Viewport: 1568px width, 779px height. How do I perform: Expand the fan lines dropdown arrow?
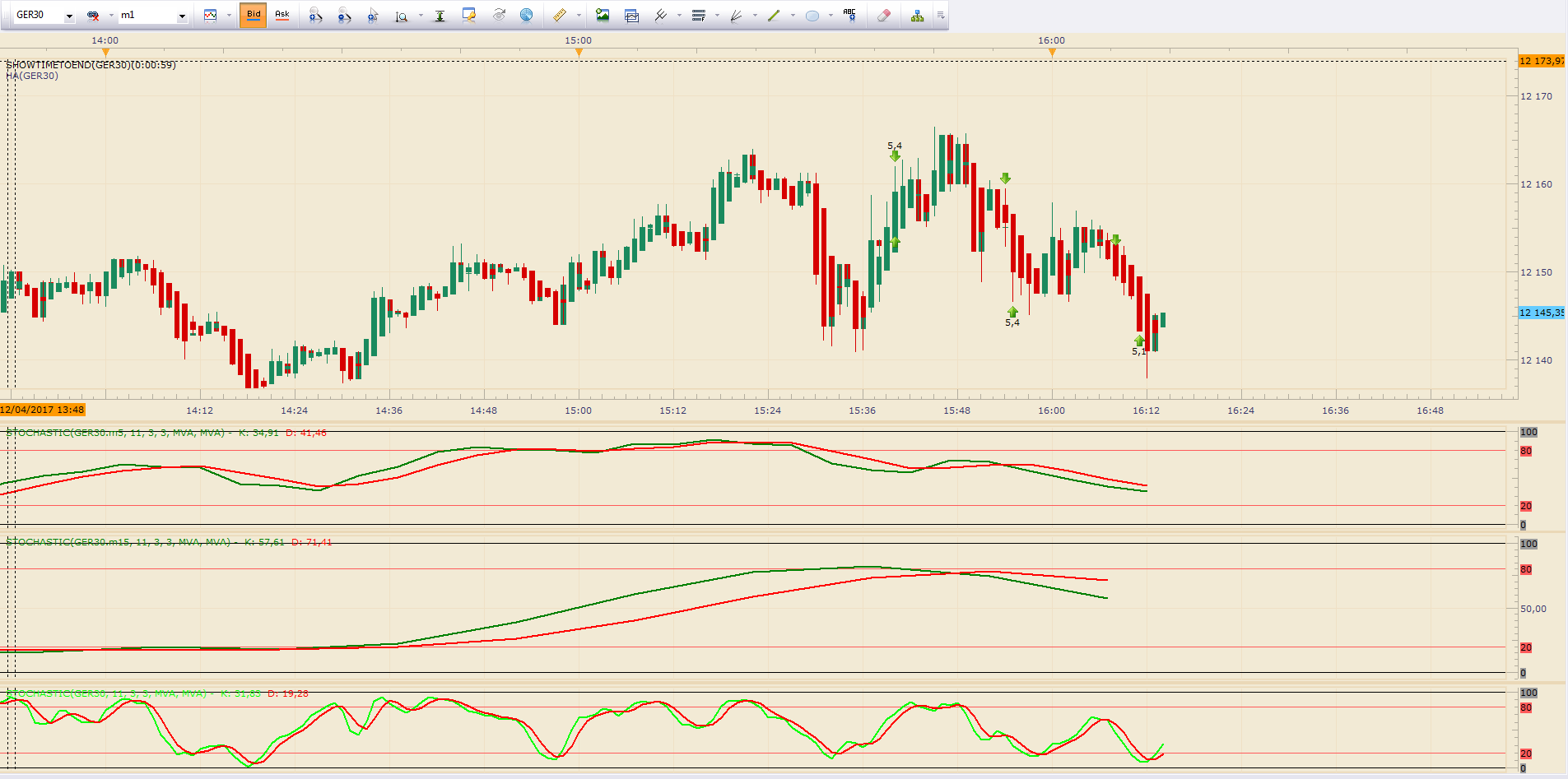click(x=755, y=16)
